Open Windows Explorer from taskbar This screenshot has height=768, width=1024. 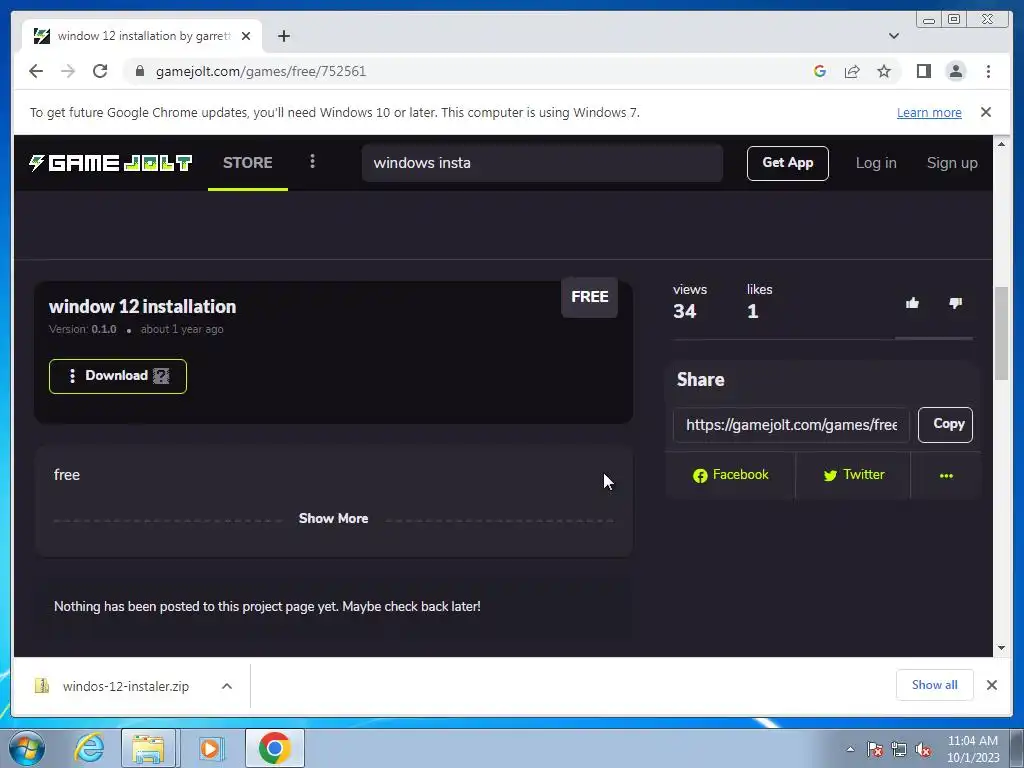coord(149,748)
